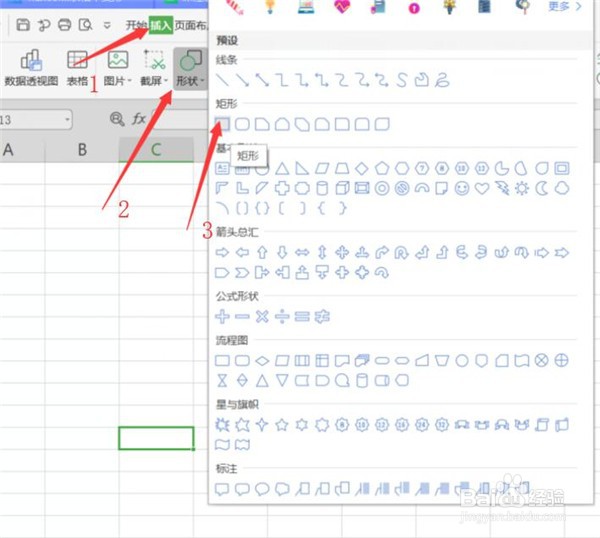Select the cylinder can shape
The image size is (600, 538).
point(322,188)
